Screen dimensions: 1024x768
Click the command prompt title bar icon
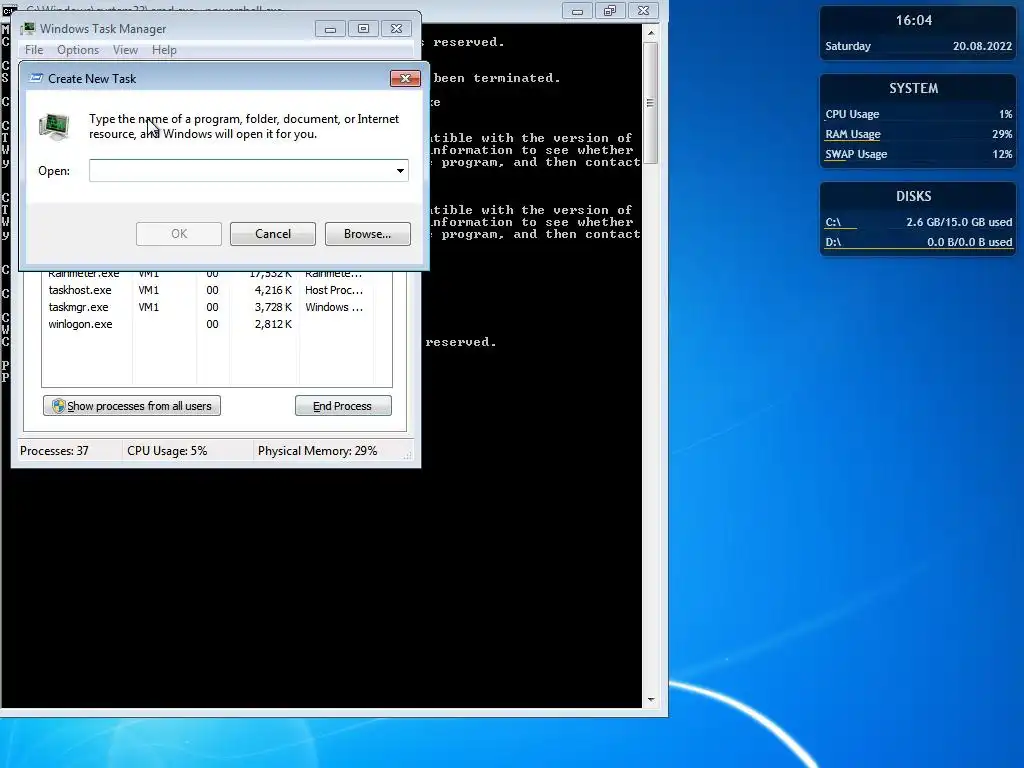(x=9, y=9)
